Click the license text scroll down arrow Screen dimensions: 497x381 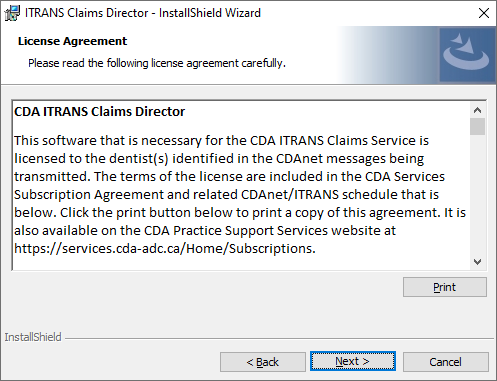point(477,262)
